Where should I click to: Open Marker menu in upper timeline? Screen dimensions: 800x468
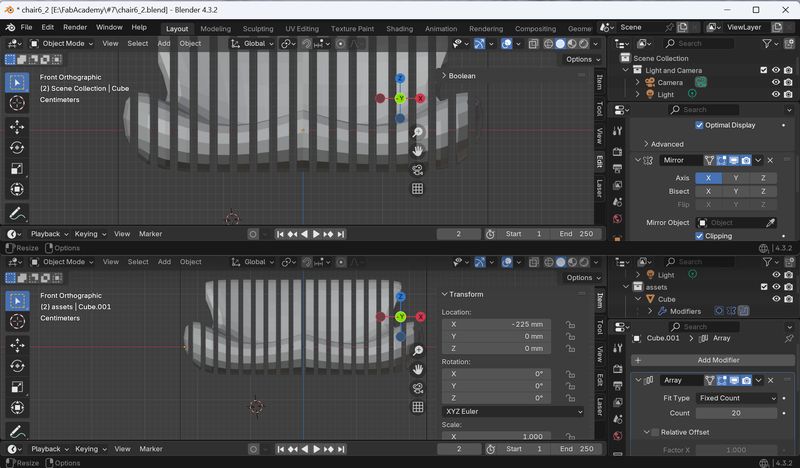151,234
